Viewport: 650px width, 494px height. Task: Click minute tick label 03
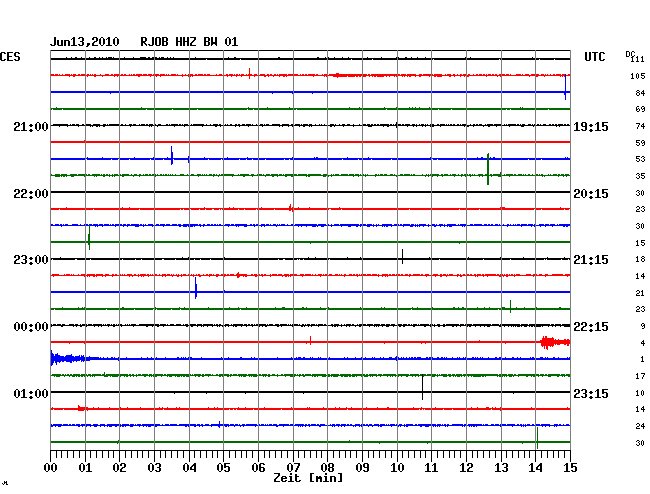click(154, 468)
